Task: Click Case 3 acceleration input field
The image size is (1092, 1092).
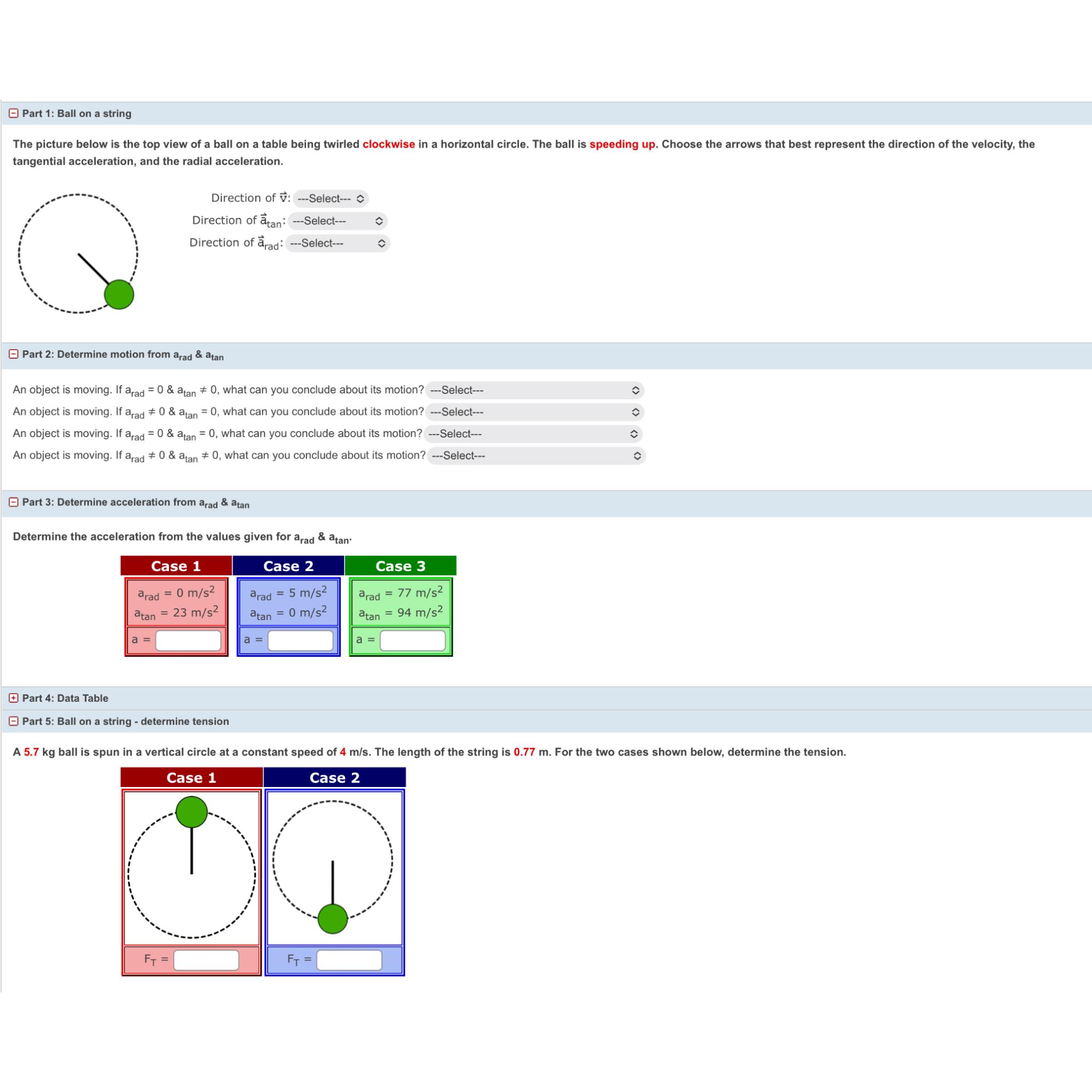Action: [413, 640]
